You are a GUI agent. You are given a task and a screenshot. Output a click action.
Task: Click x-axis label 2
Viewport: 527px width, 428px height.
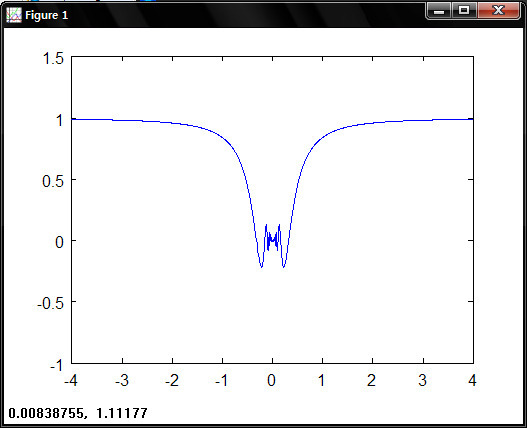(371, 380)
